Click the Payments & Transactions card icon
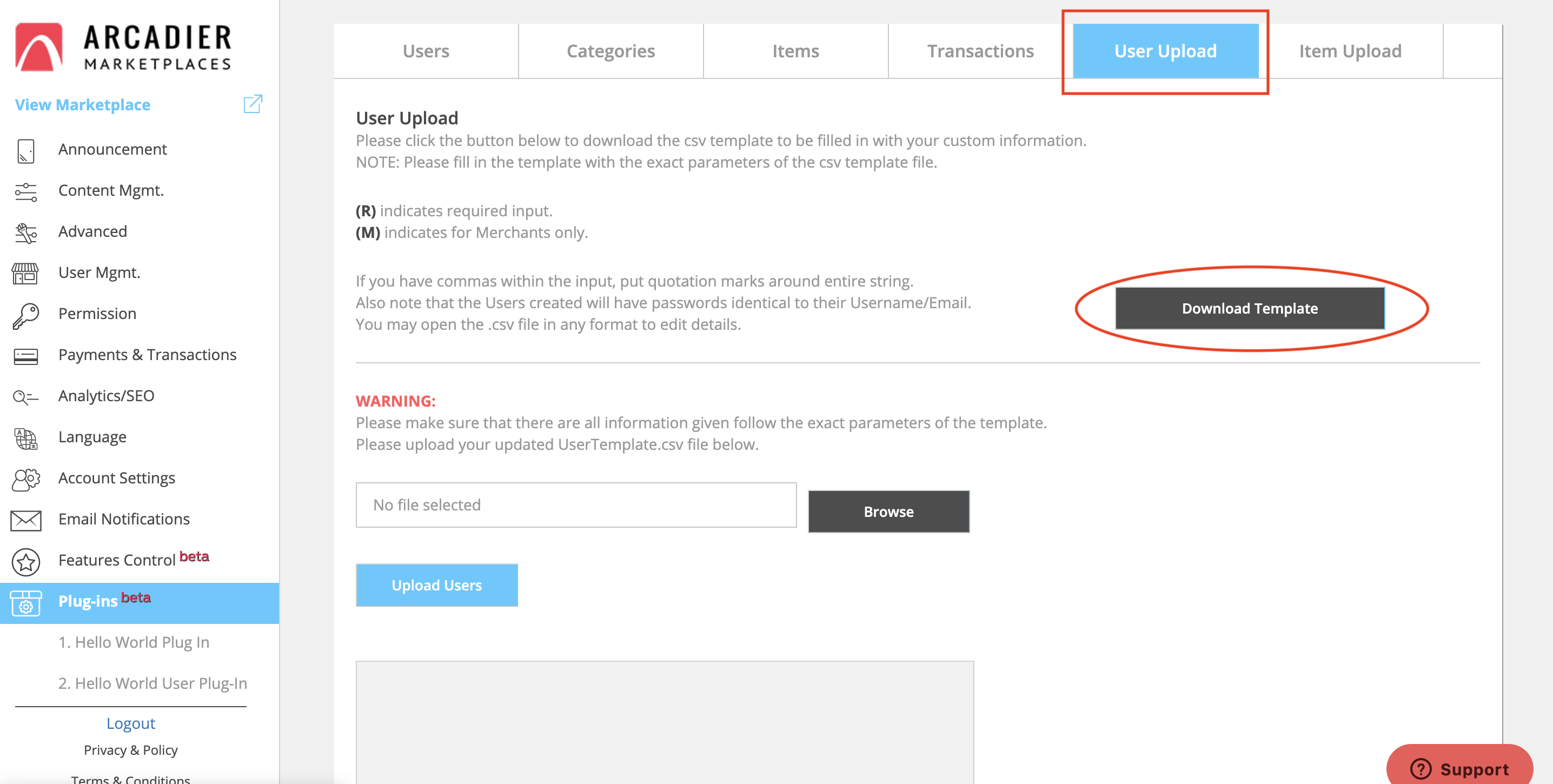 pyautogui.click(x=25, y=356)
